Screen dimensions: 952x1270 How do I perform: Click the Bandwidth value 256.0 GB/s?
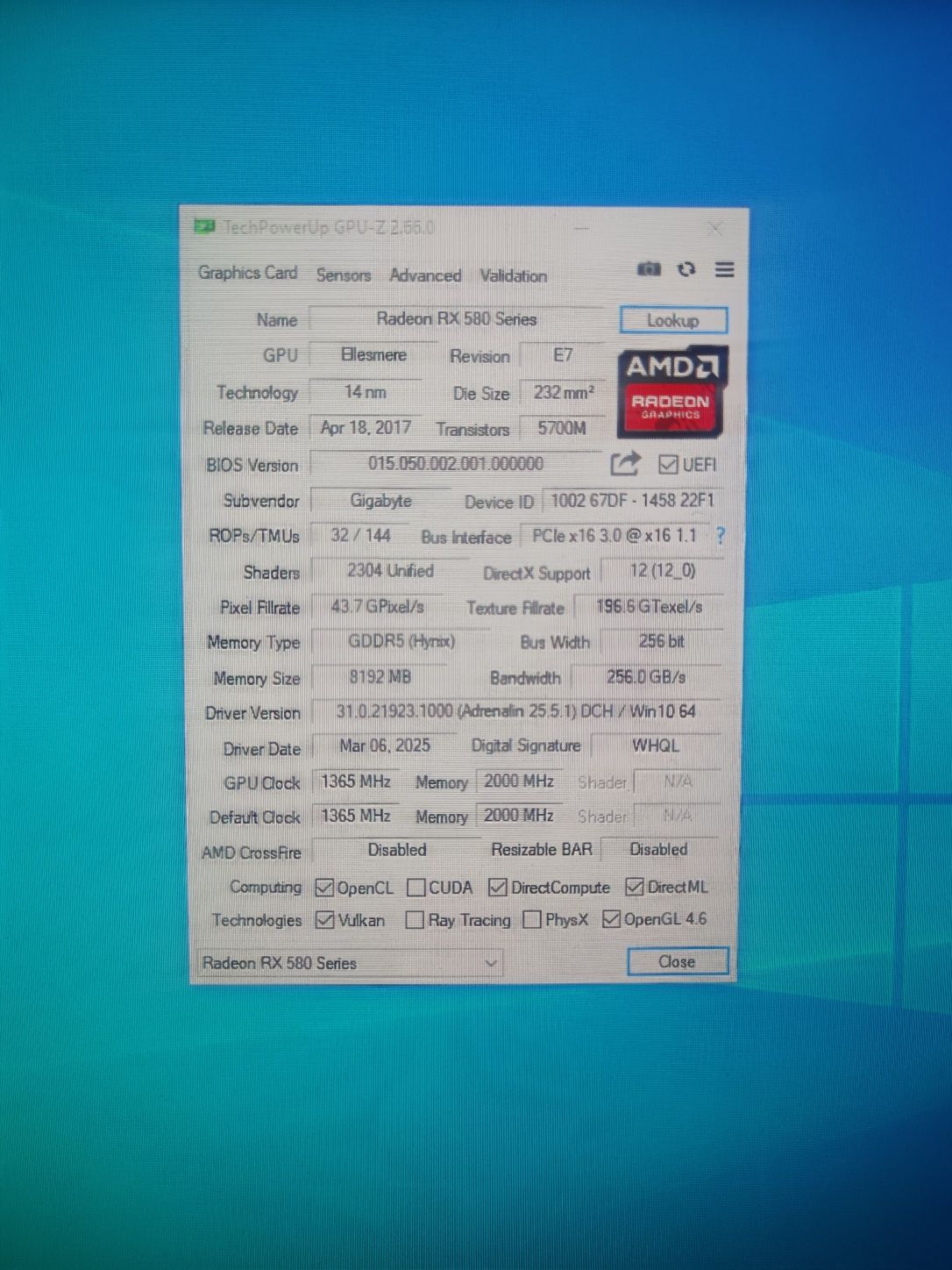coord(647,677)
